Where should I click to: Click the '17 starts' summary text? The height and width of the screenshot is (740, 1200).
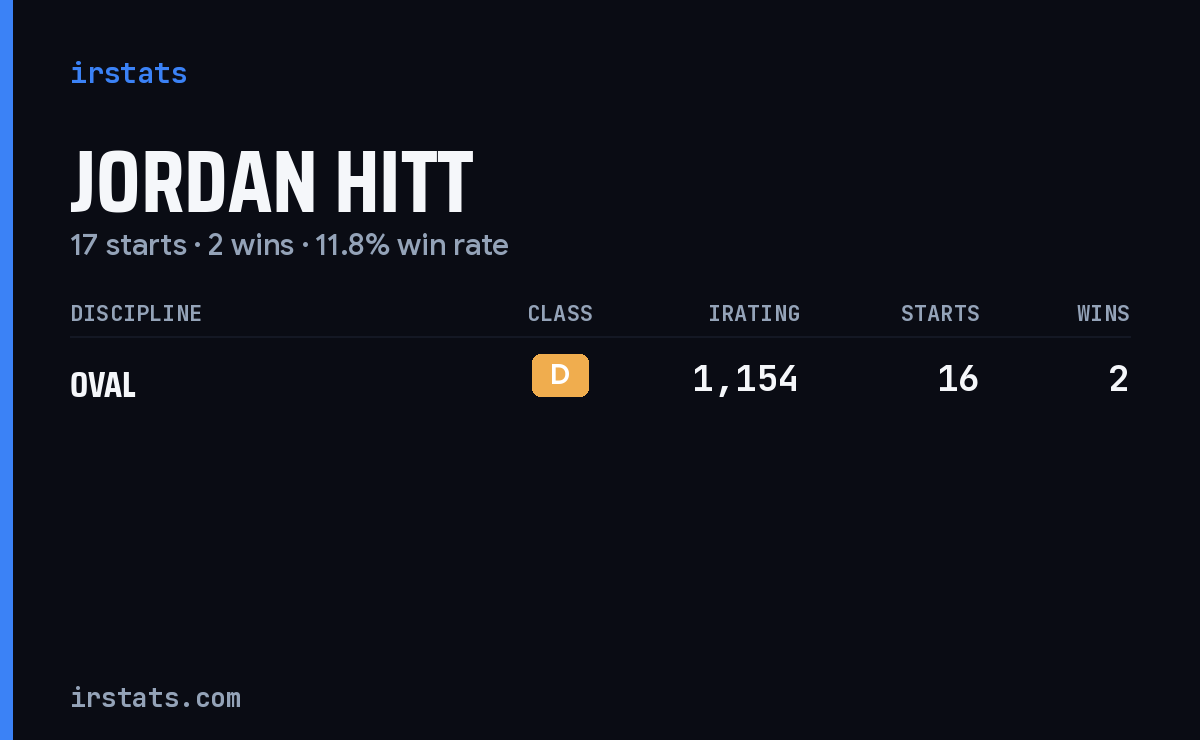pyautogui.click(x=128, y=245)
